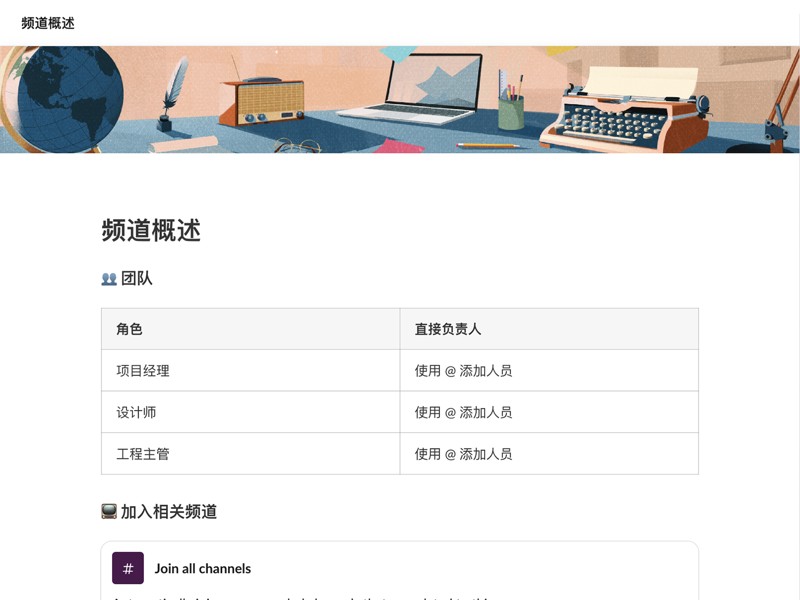Click 使用 @ 添加人员 in the 设计师 row
The height and width of the screenshot is (600, 800).
point(462,412)
